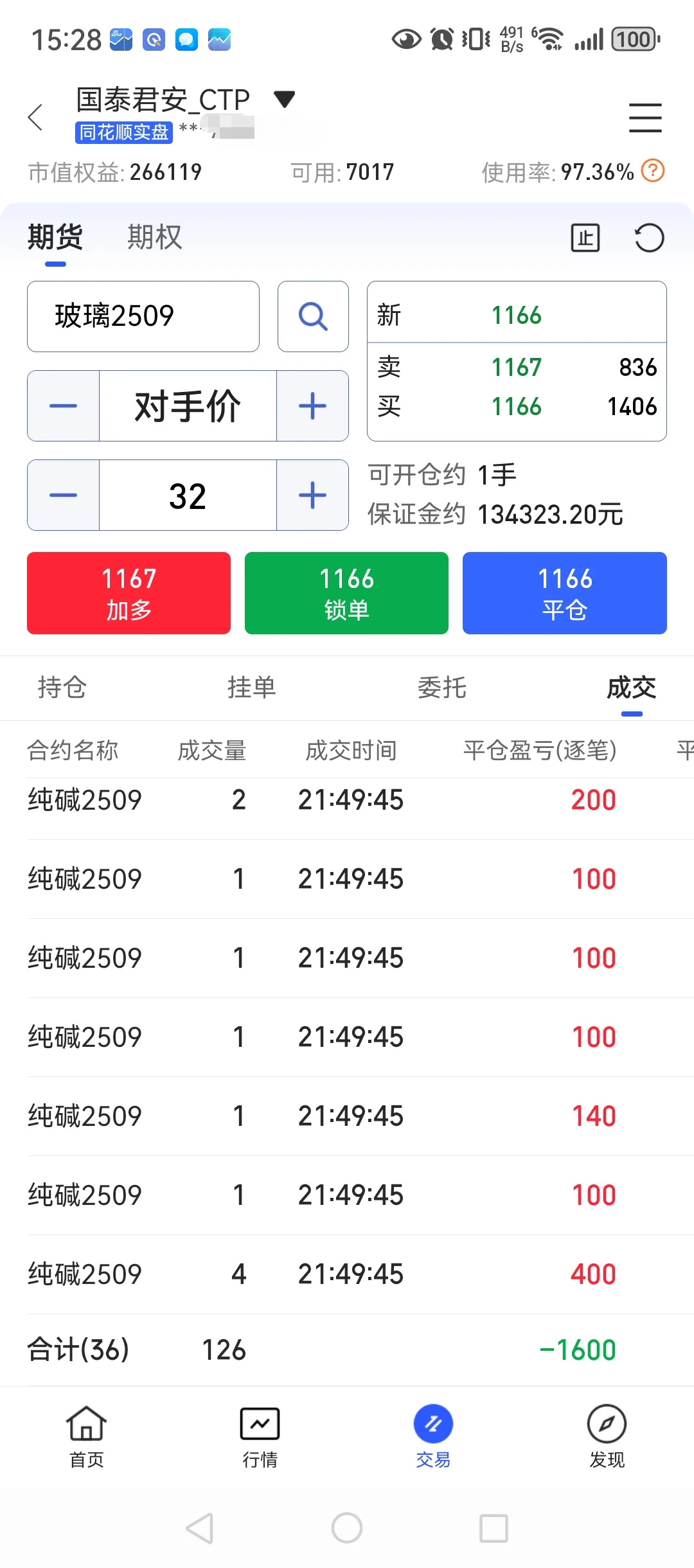The height and width of the screenshot is (1568, 694).
Task: Tap Android recent apps square
Action: [x=494, y=1528]
